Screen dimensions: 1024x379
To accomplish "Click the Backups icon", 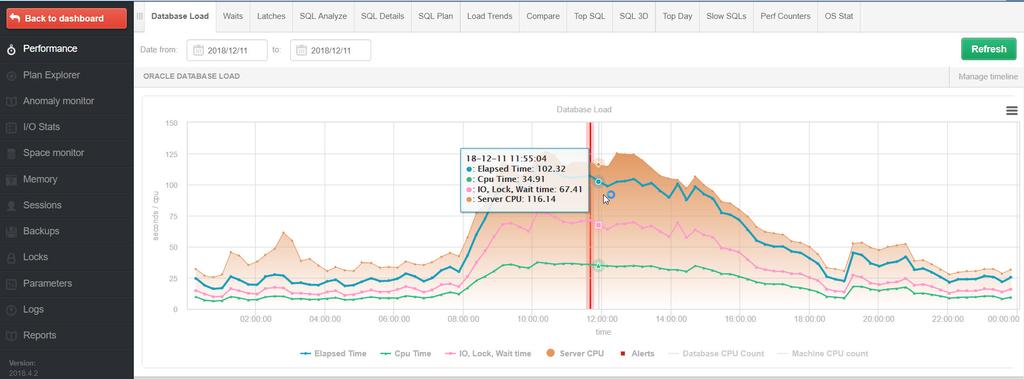I will (11, 232).
